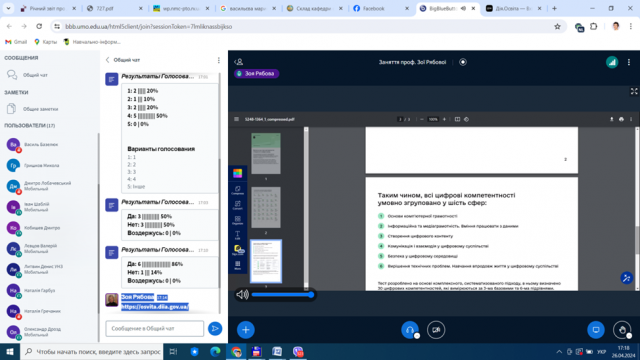Open the blue plus actions button
The height and width of the screenshot is (360, 640).
pyautogui.click(x=246, y=330)
